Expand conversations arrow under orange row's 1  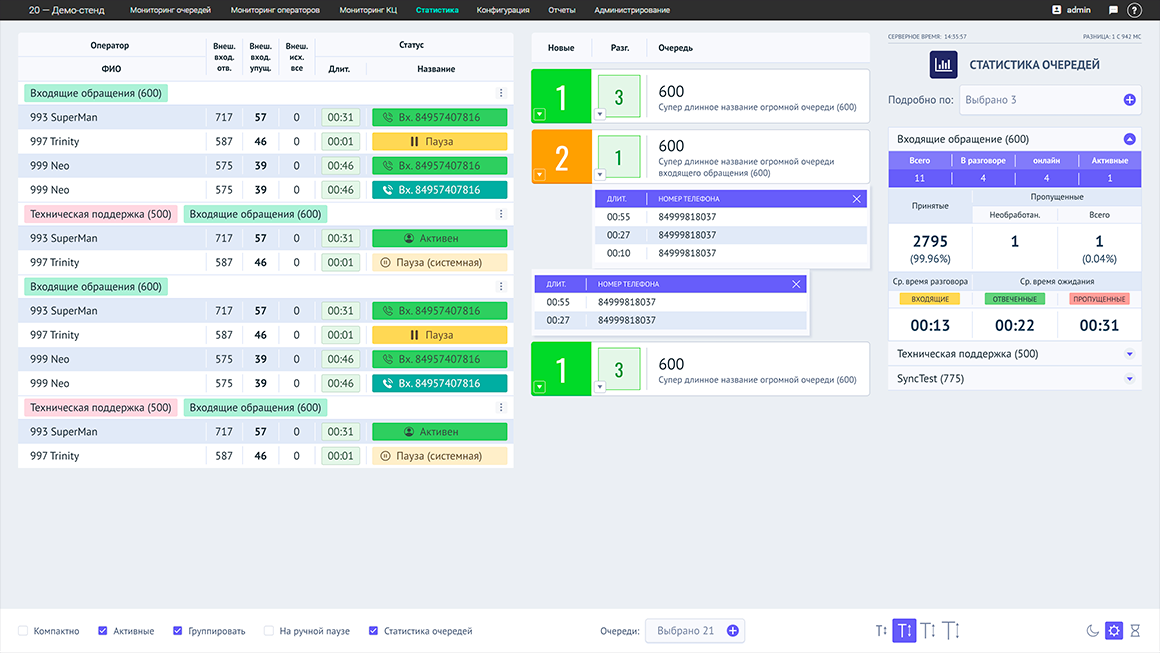600,175
